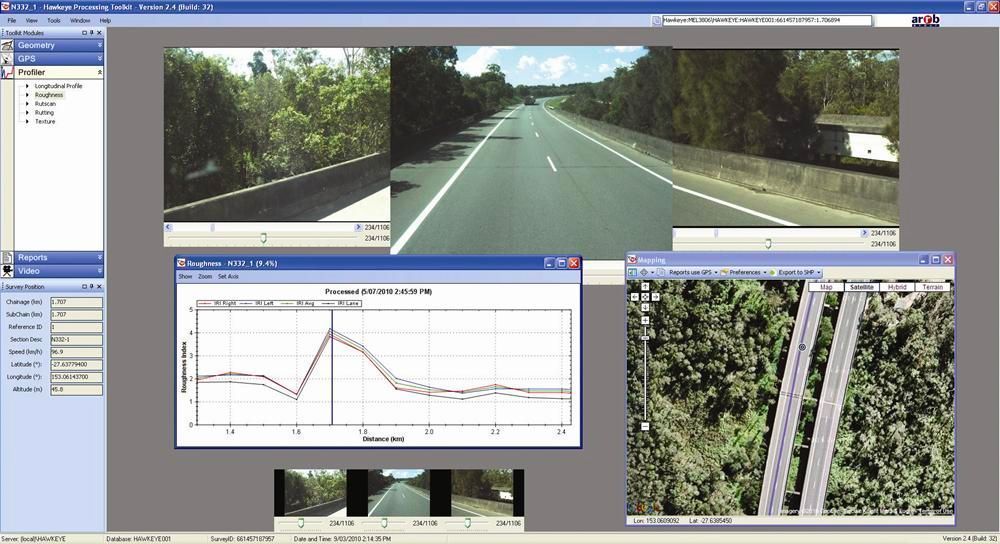Float the Toolkit Modules panel window

85,33
